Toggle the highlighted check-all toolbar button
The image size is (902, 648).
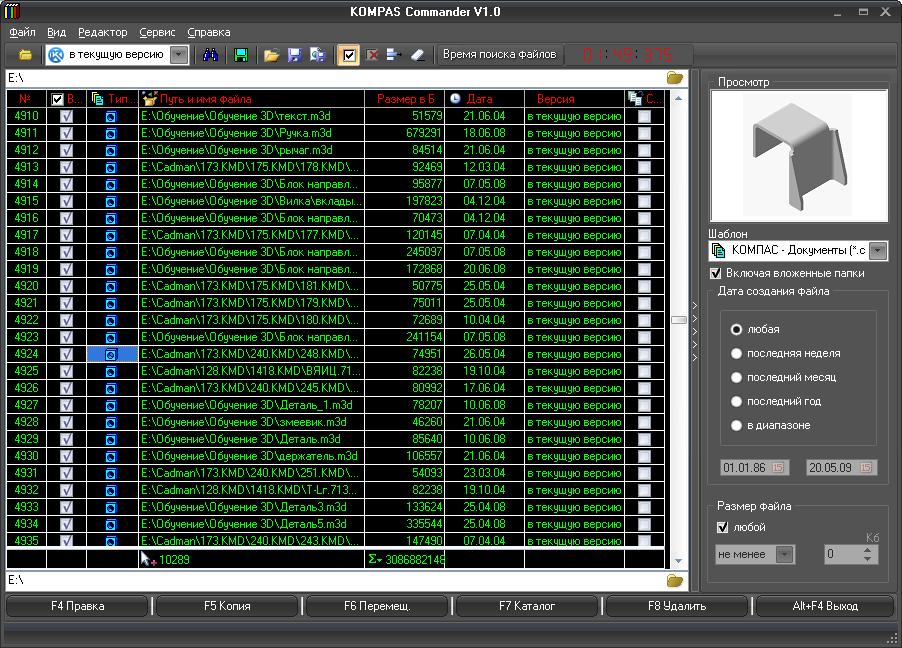pyautogui.click(x=349, y=55)
